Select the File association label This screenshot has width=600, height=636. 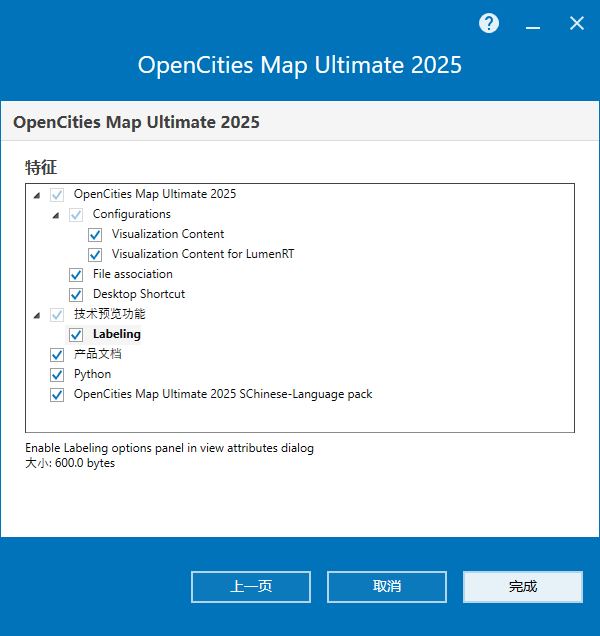133,274
